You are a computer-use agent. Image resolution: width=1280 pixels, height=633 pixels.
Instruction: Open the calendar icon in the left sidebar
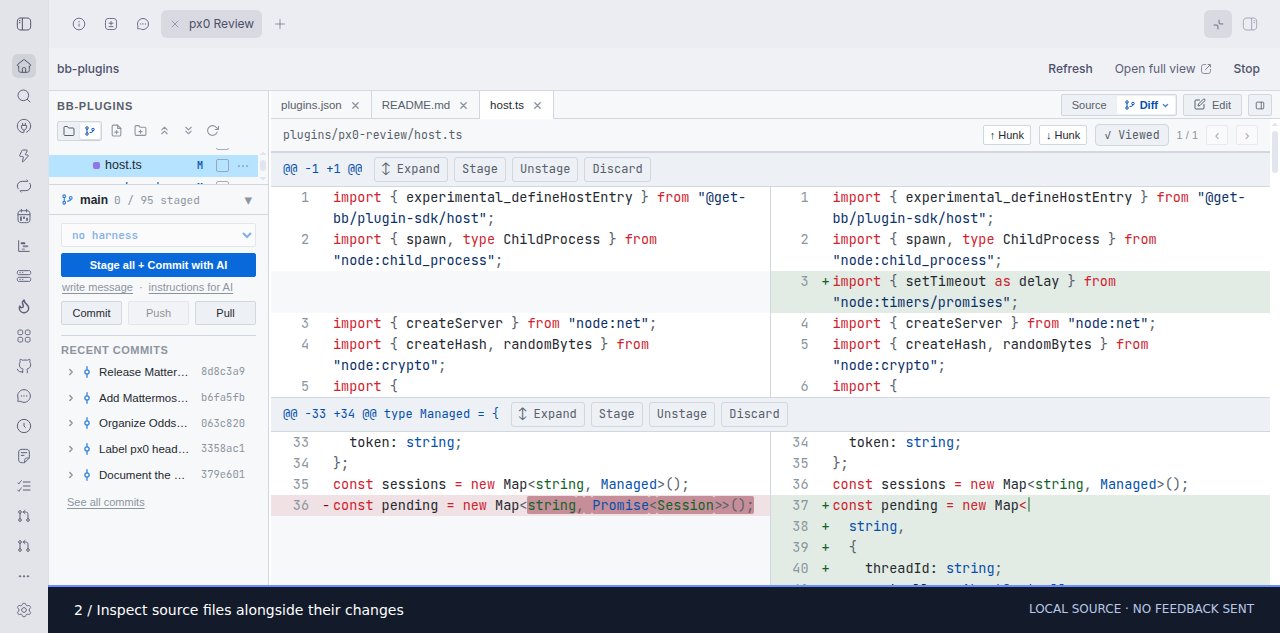pos(24,216)
